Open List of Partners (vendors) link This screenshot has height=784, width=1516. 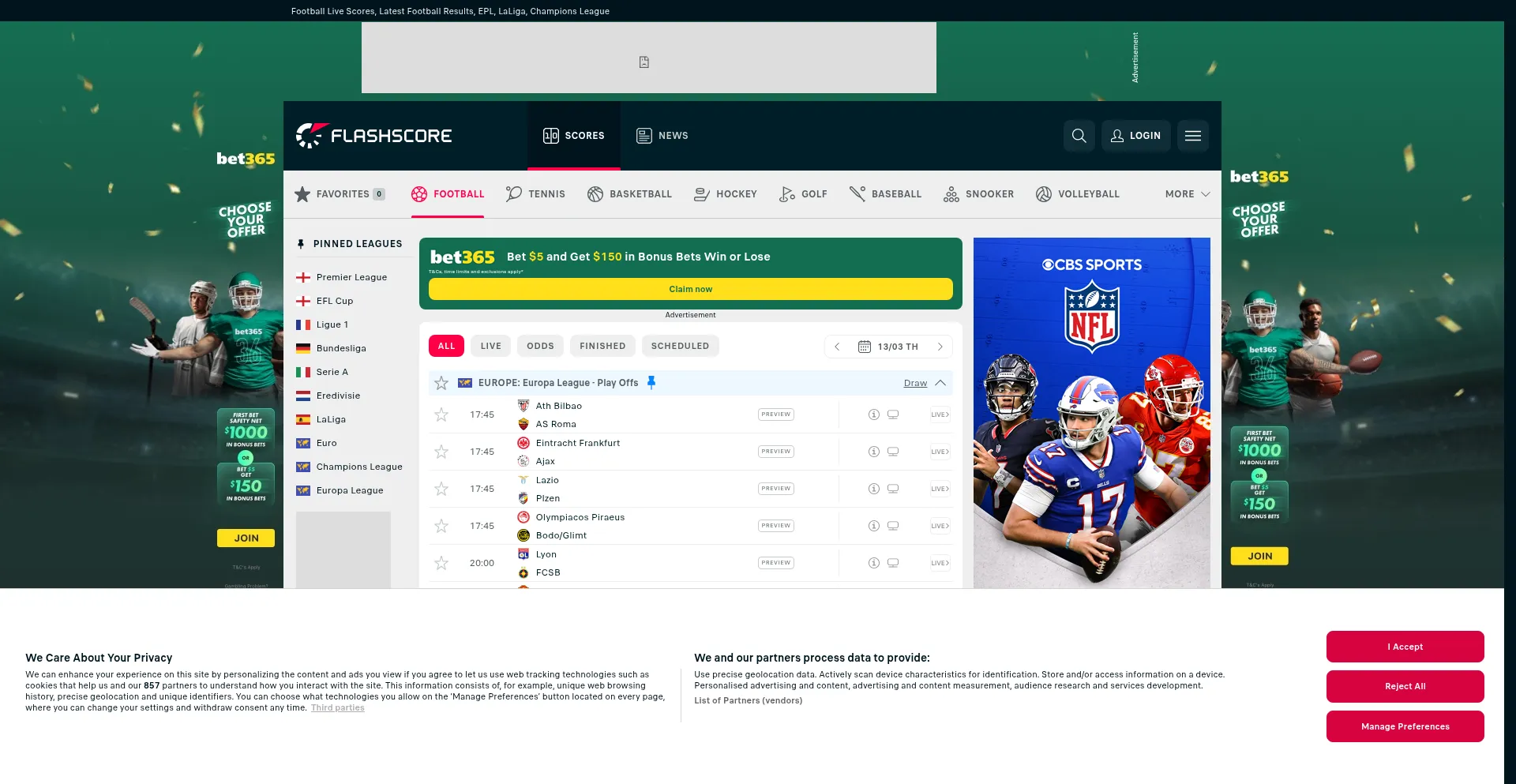pos(749,700)
